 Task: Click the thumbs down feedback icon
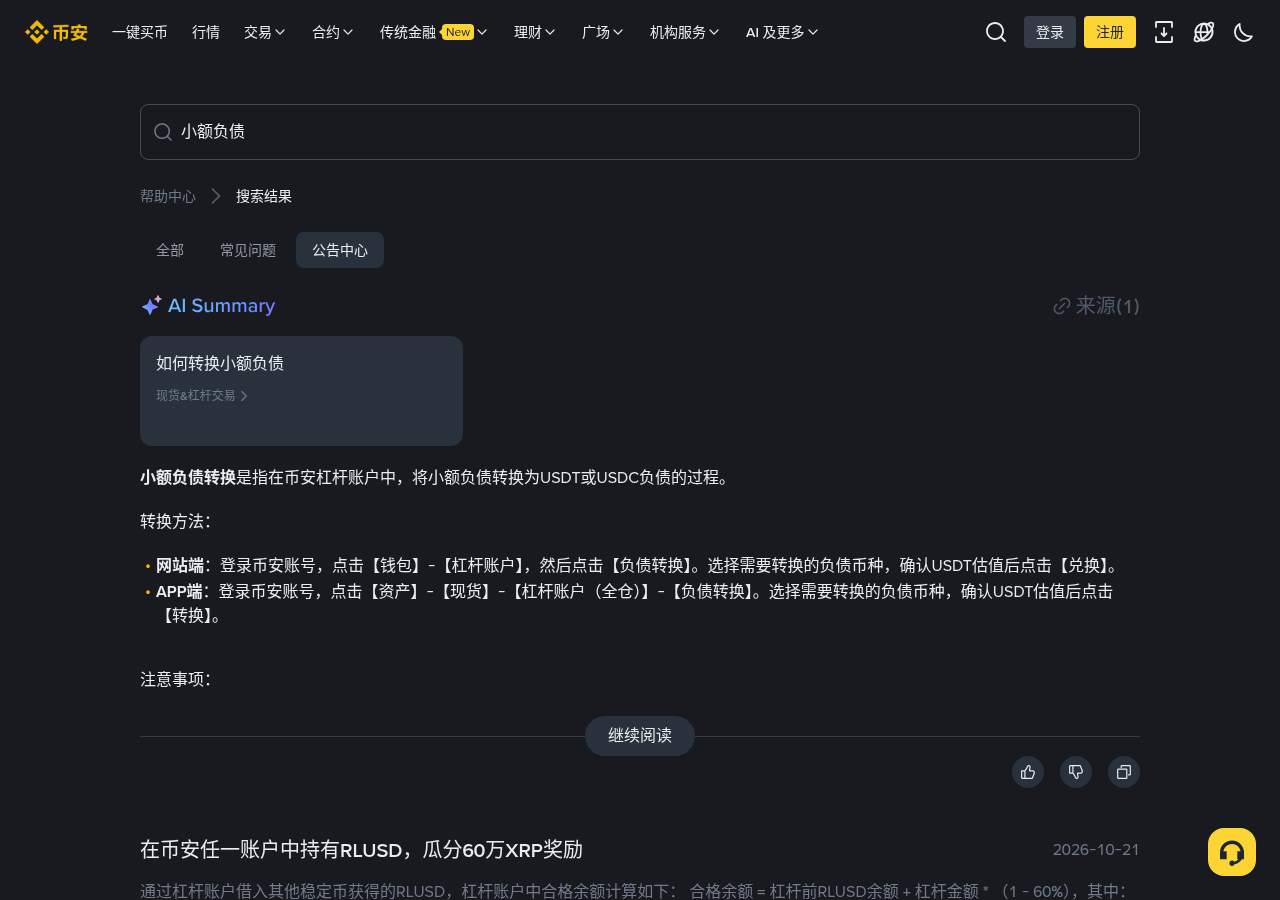coord(1076,772)
